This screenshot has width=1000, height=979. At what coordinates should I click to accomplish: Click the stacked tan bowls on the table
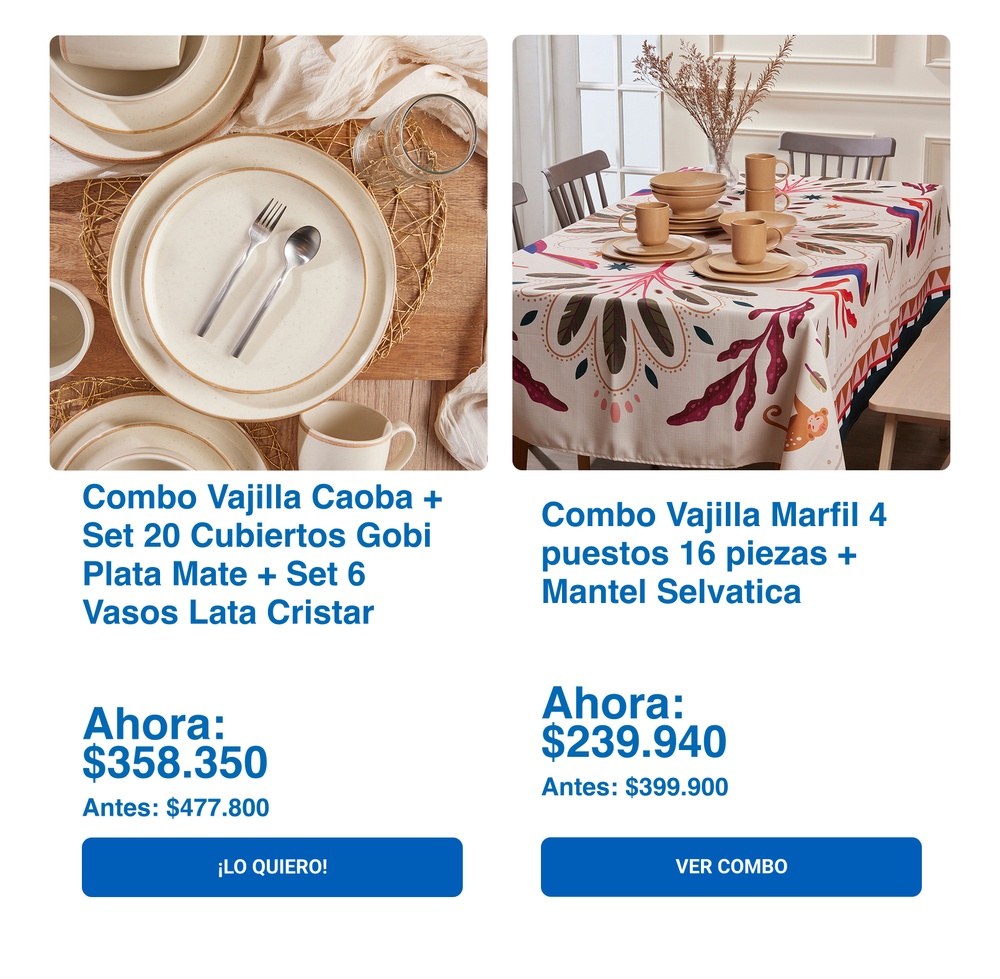687,192
